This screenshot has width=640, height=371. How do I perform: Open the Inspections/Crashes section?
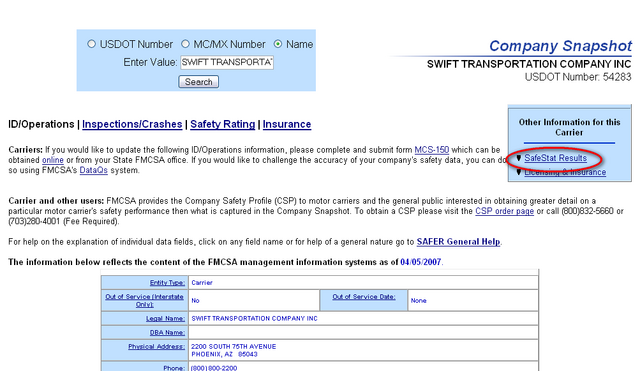(132, 124)
